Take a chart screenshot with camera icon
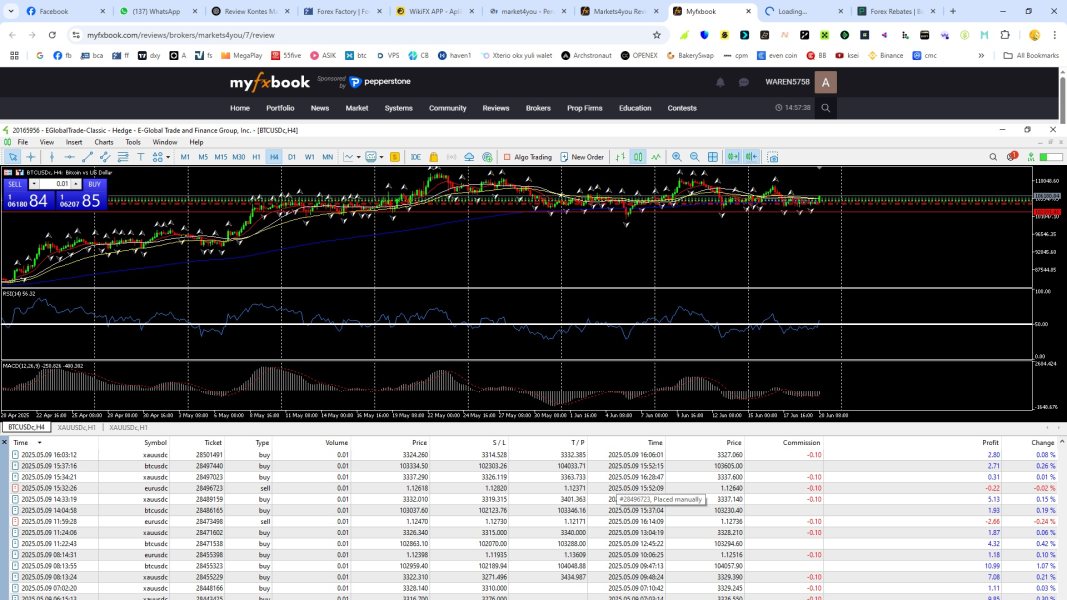 (772, 157)
